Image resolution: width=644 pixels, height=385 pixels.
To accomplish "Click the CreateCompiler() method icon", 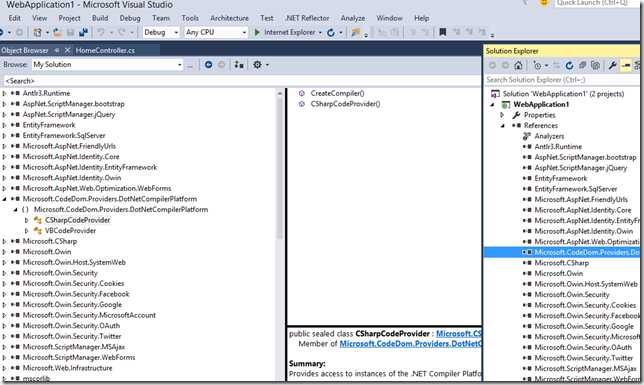I will click(x=301, y=93).
